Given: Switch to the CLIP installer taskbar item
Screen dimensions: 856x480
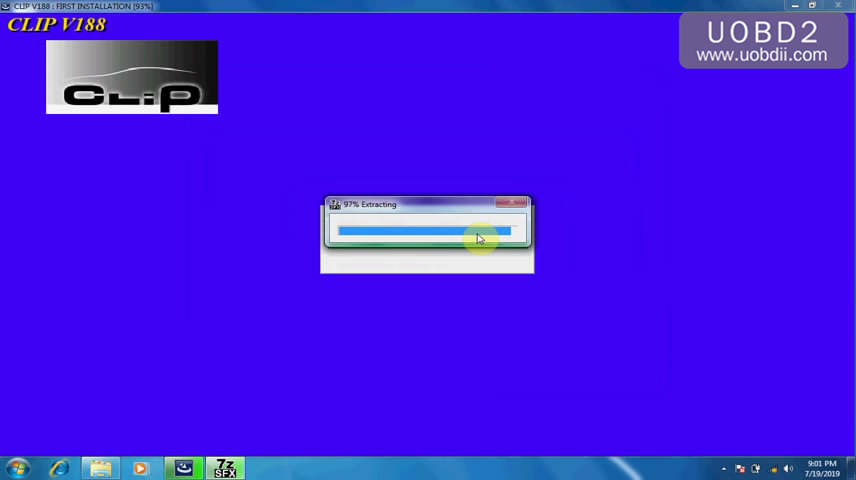Looking at the screenshot, I should click(x=183, y=468).
